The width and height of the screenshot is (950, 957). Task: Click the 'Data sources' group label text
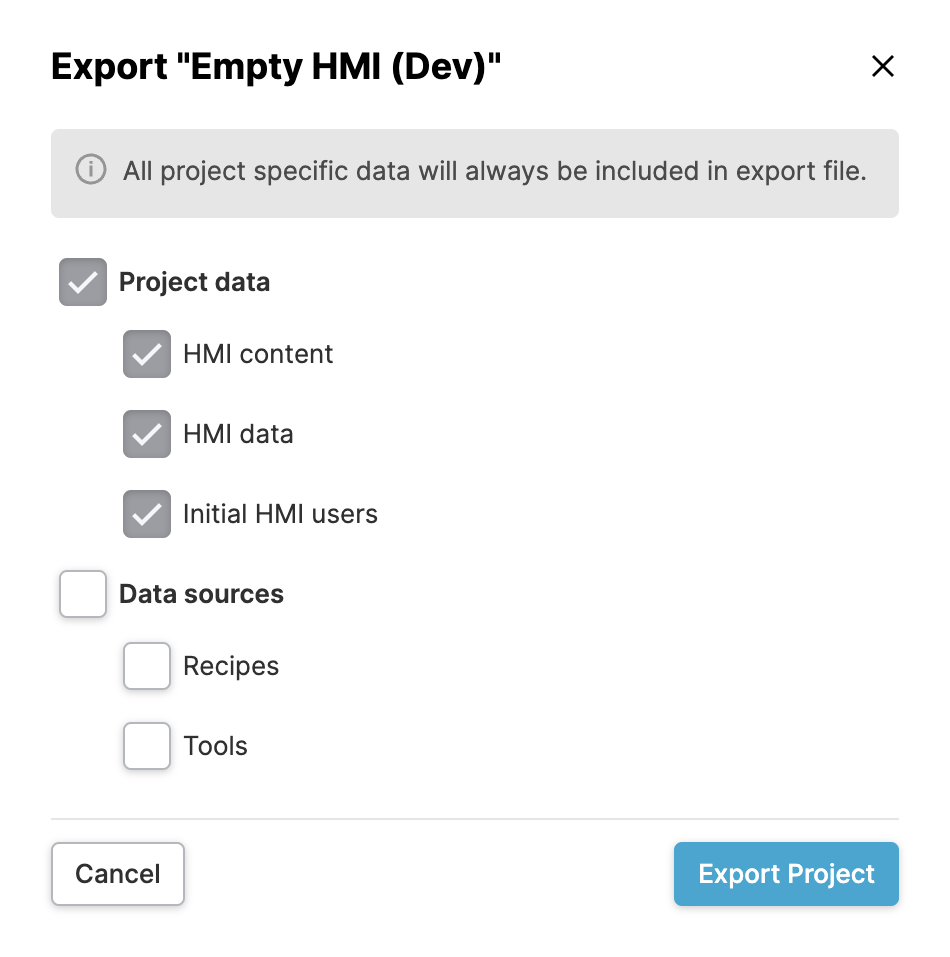pos(201,594)
